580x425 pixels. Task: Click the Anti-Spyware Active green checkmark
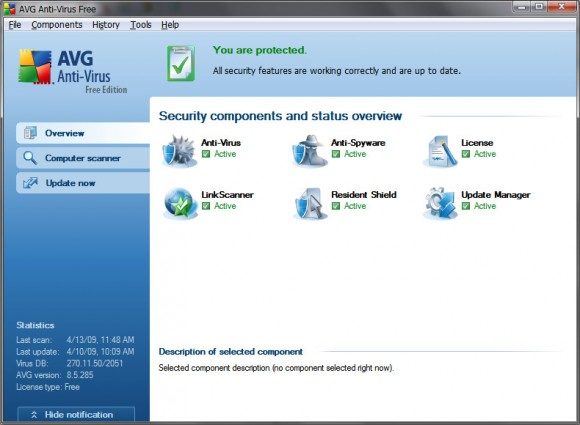click(336, 154)
